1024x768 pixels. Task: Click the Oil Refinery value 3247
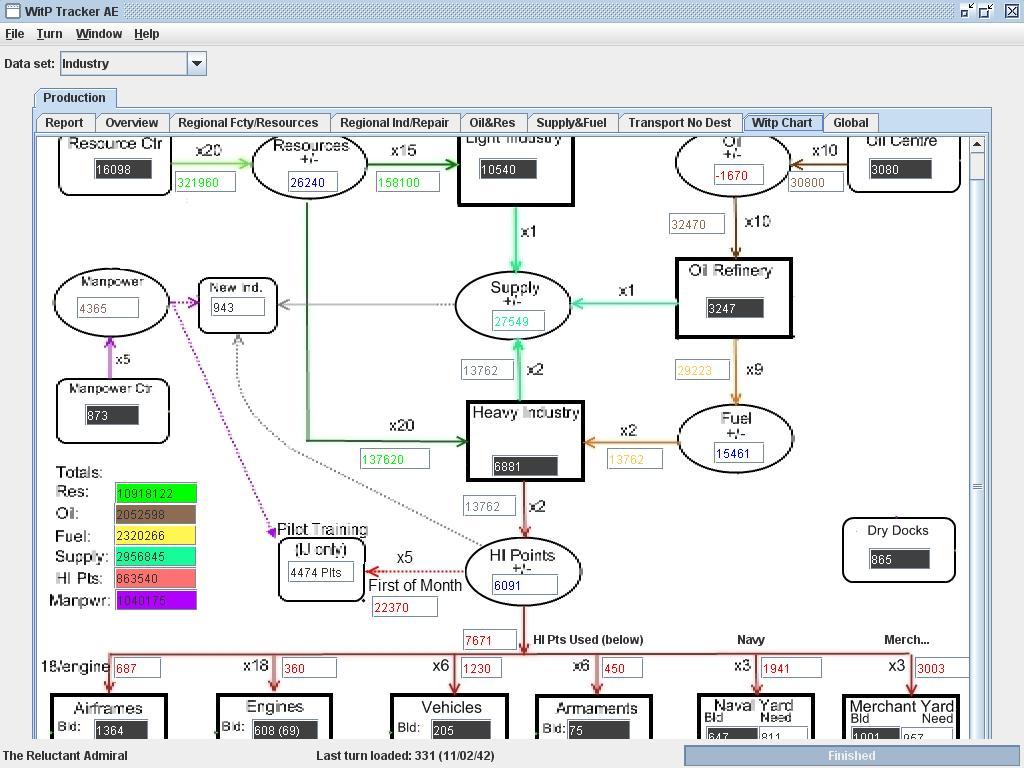click(x=735, y=308)
